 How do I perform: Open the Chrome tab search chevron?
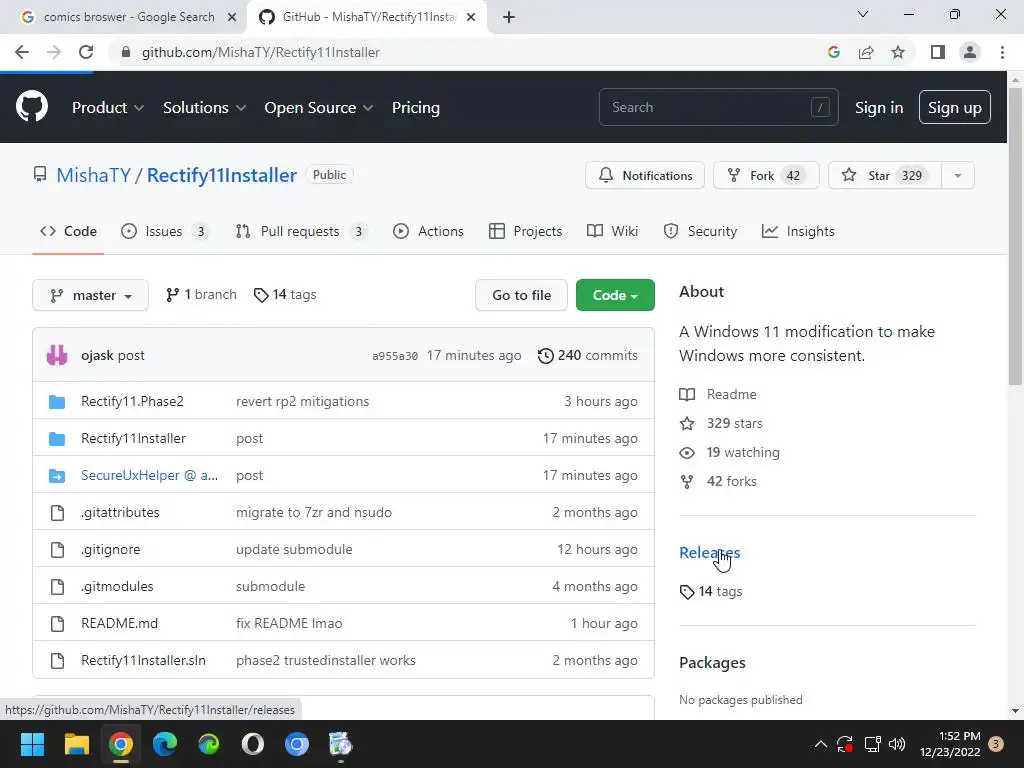click(x=863, y=14)
